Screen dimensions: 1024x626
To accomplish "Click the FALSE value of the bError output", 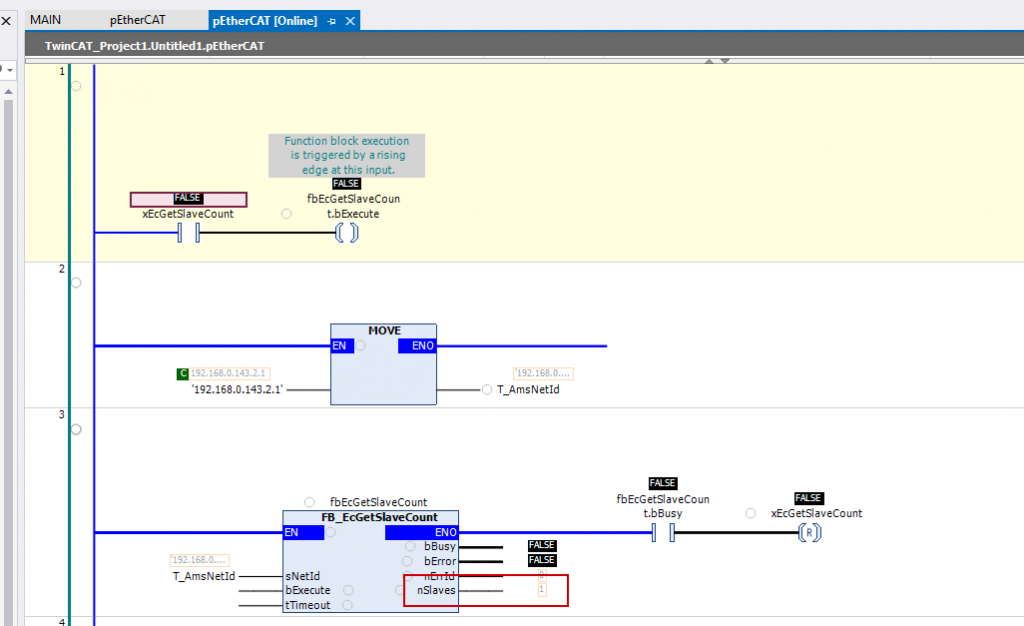I will [542, 560].
